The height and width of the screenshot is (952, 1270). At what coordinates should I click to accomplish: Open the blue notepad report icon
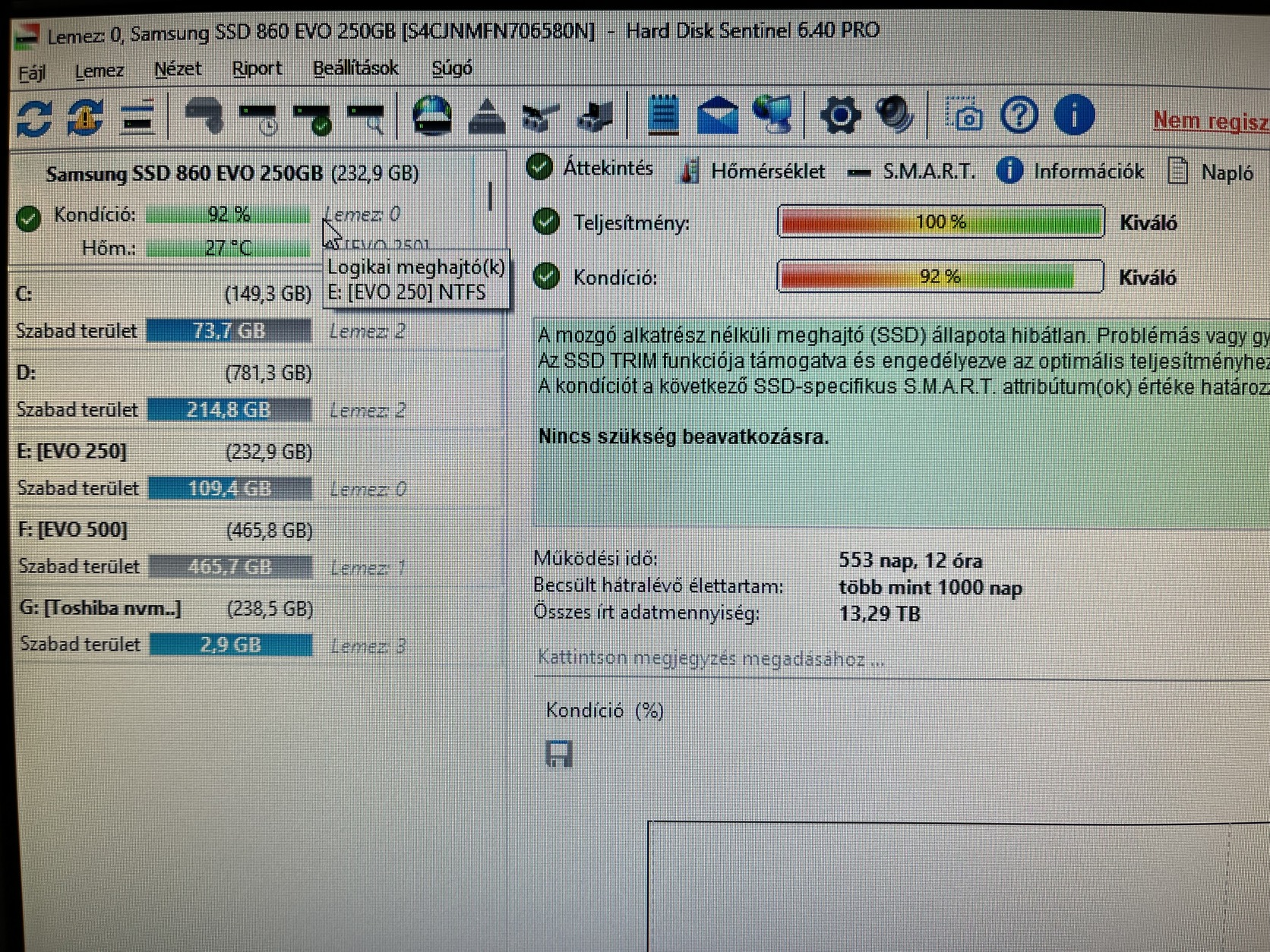(663, 115)
